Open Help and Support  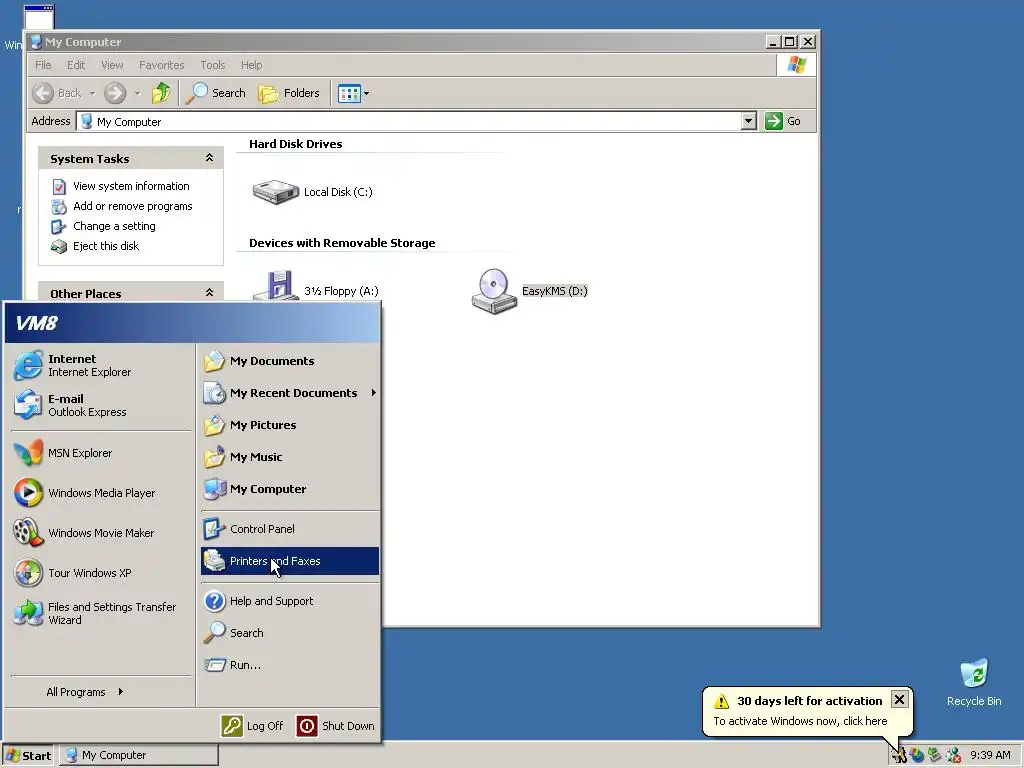289,601
